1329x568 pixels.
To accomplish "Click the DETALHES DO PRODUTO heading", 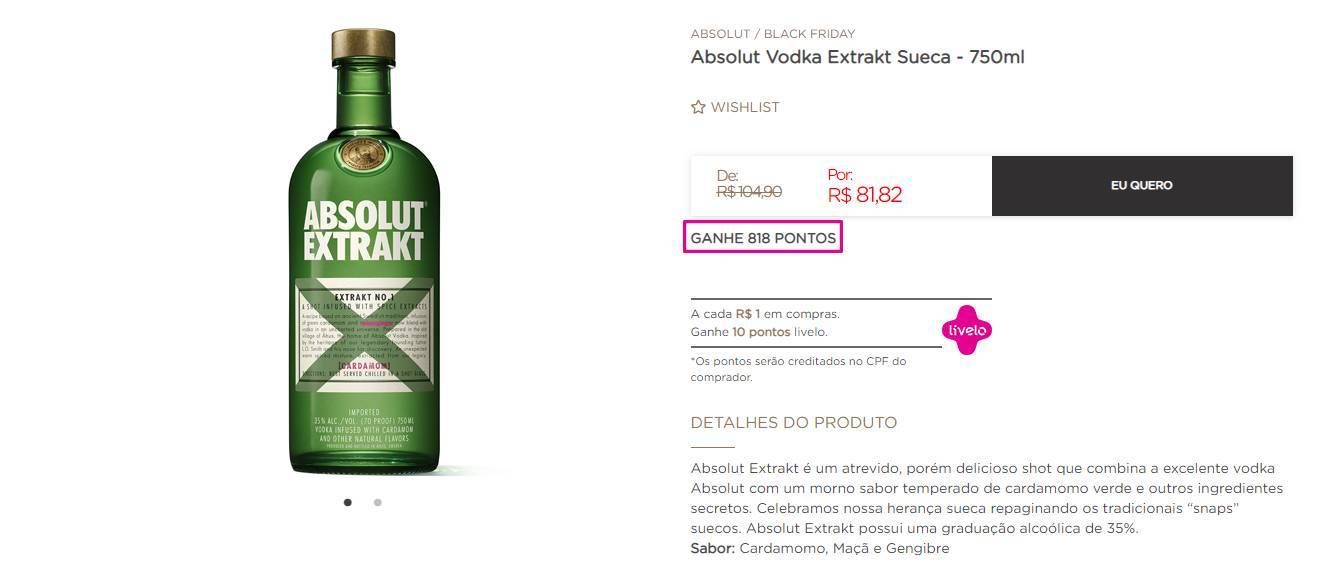I will point(794,423).
